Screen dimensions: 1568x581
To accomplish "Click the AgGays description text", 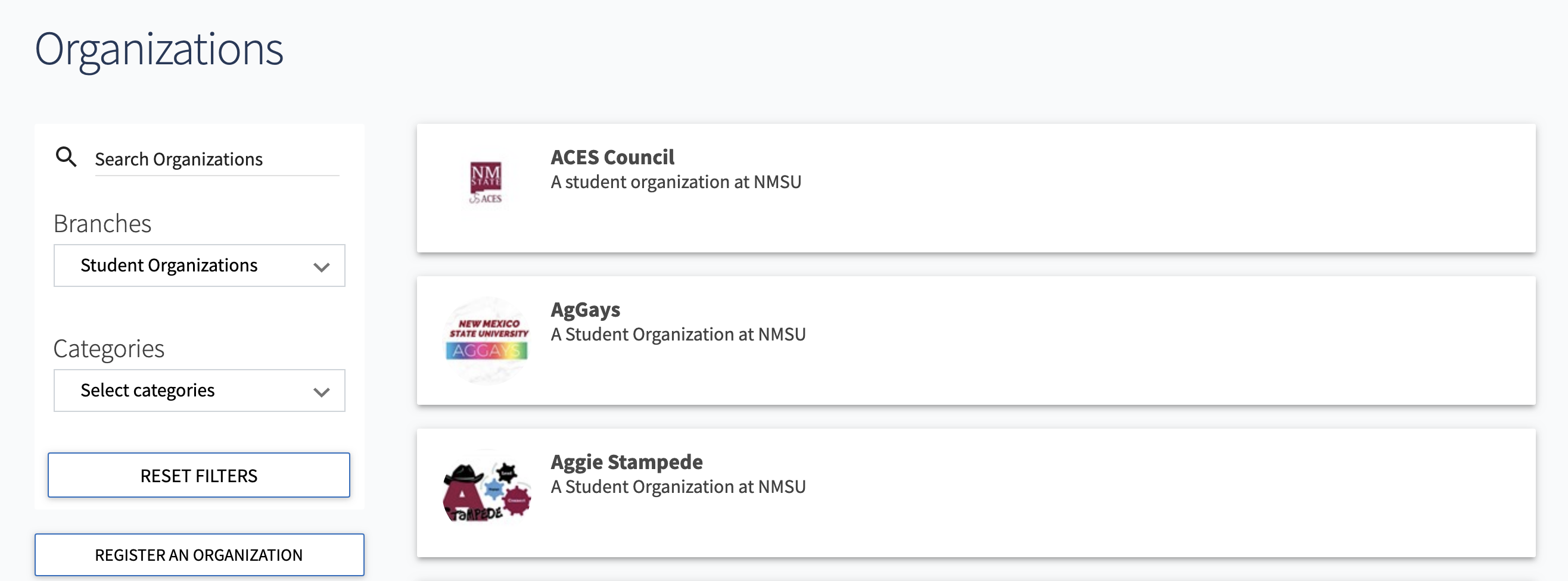I will 677,335.
